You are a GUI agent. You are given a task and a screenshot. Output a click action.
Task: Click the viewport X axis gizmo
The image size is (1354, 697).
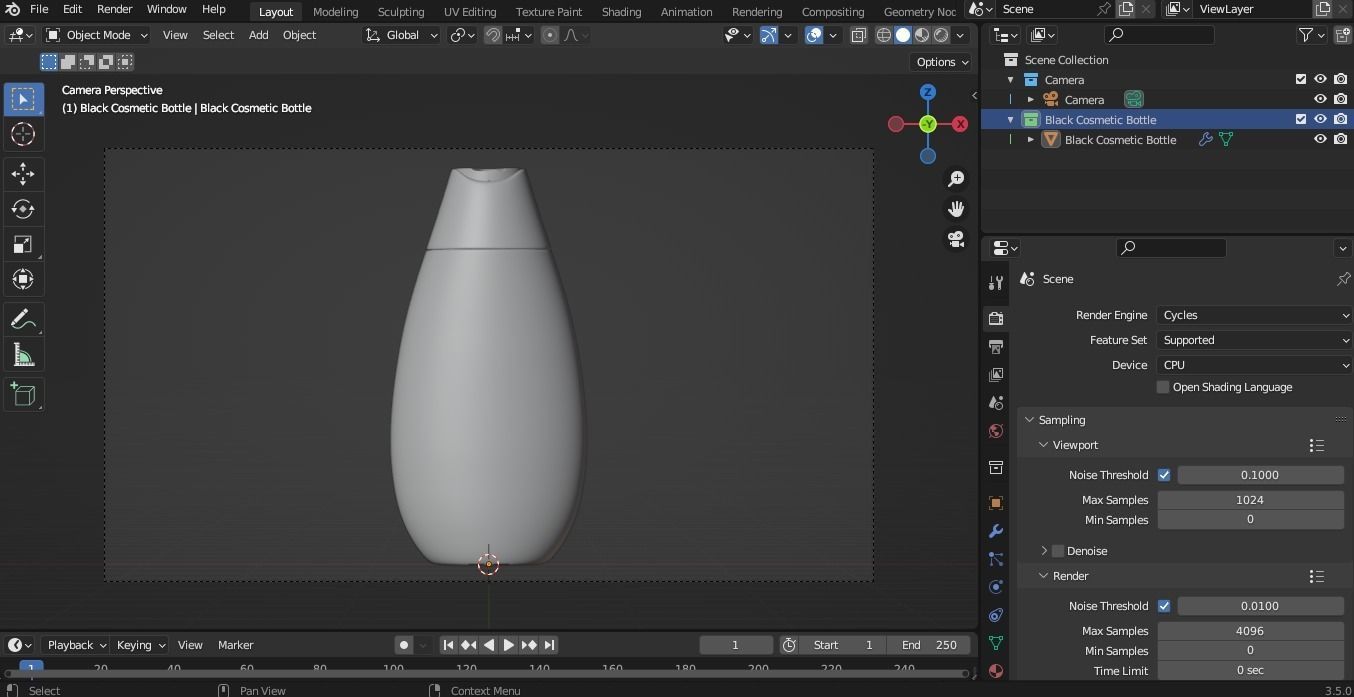tap(960, 124)
